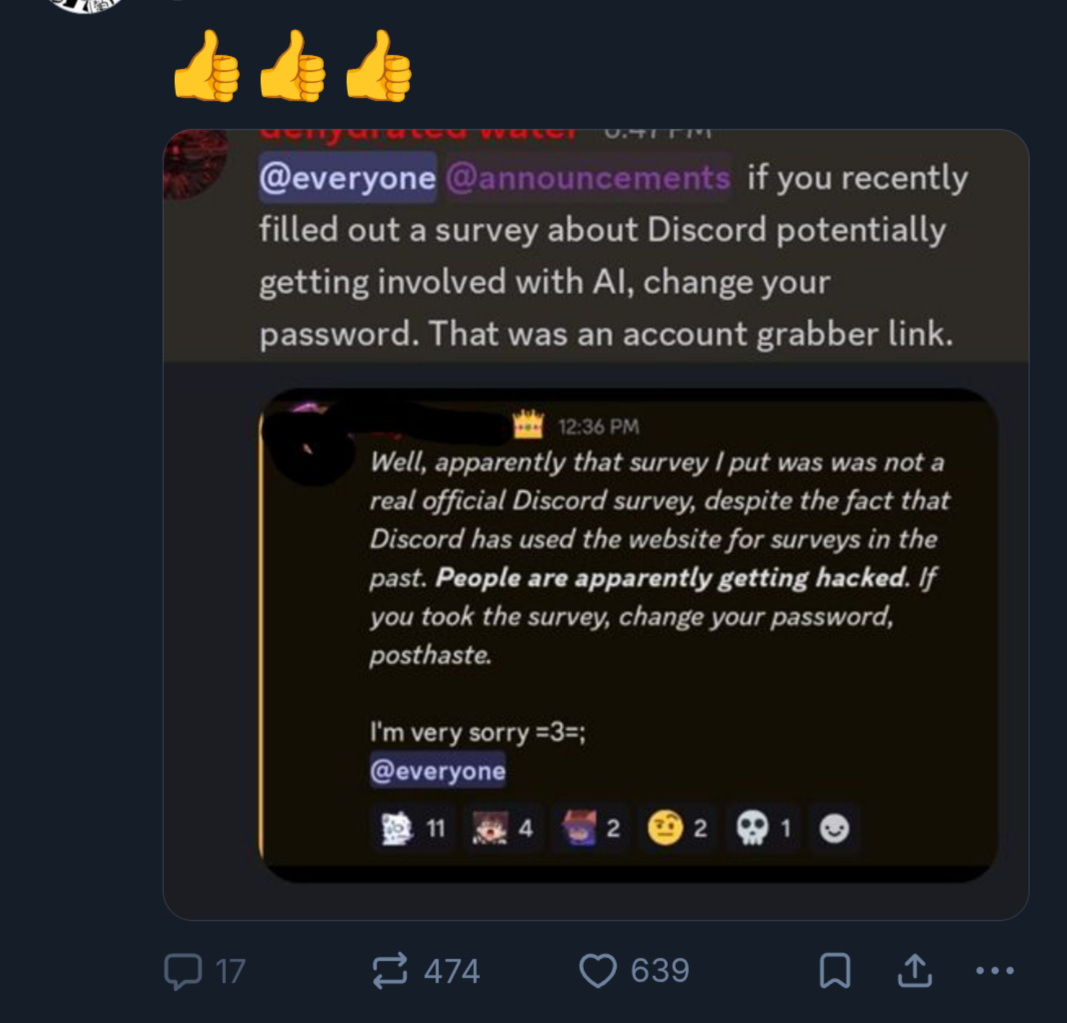Click the 474 reposts count
Viewport: 1067px width, 1023px height.
coord(452,971)
